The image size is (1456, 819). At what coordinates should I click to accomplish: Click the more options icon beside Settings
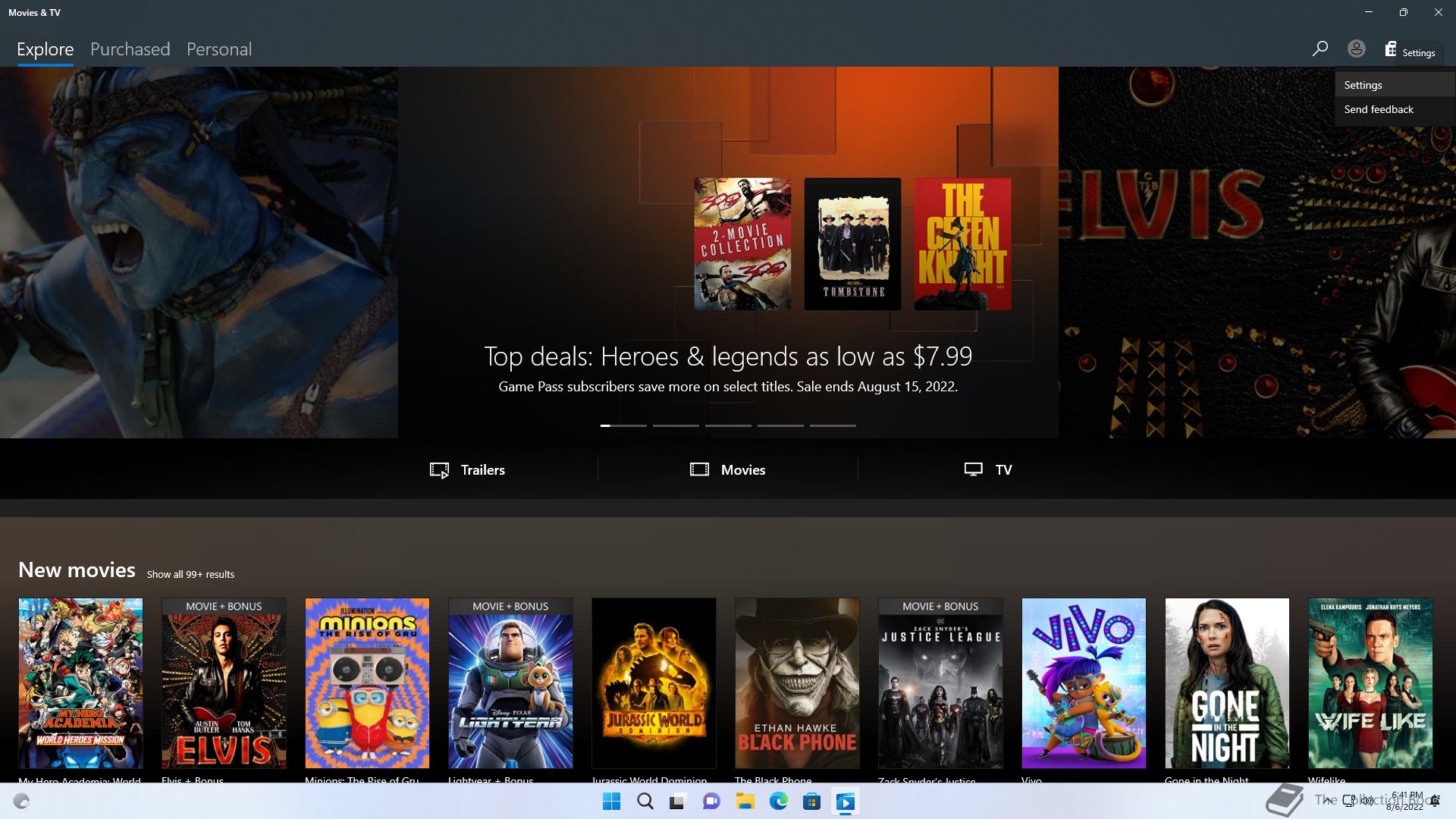1390,49
